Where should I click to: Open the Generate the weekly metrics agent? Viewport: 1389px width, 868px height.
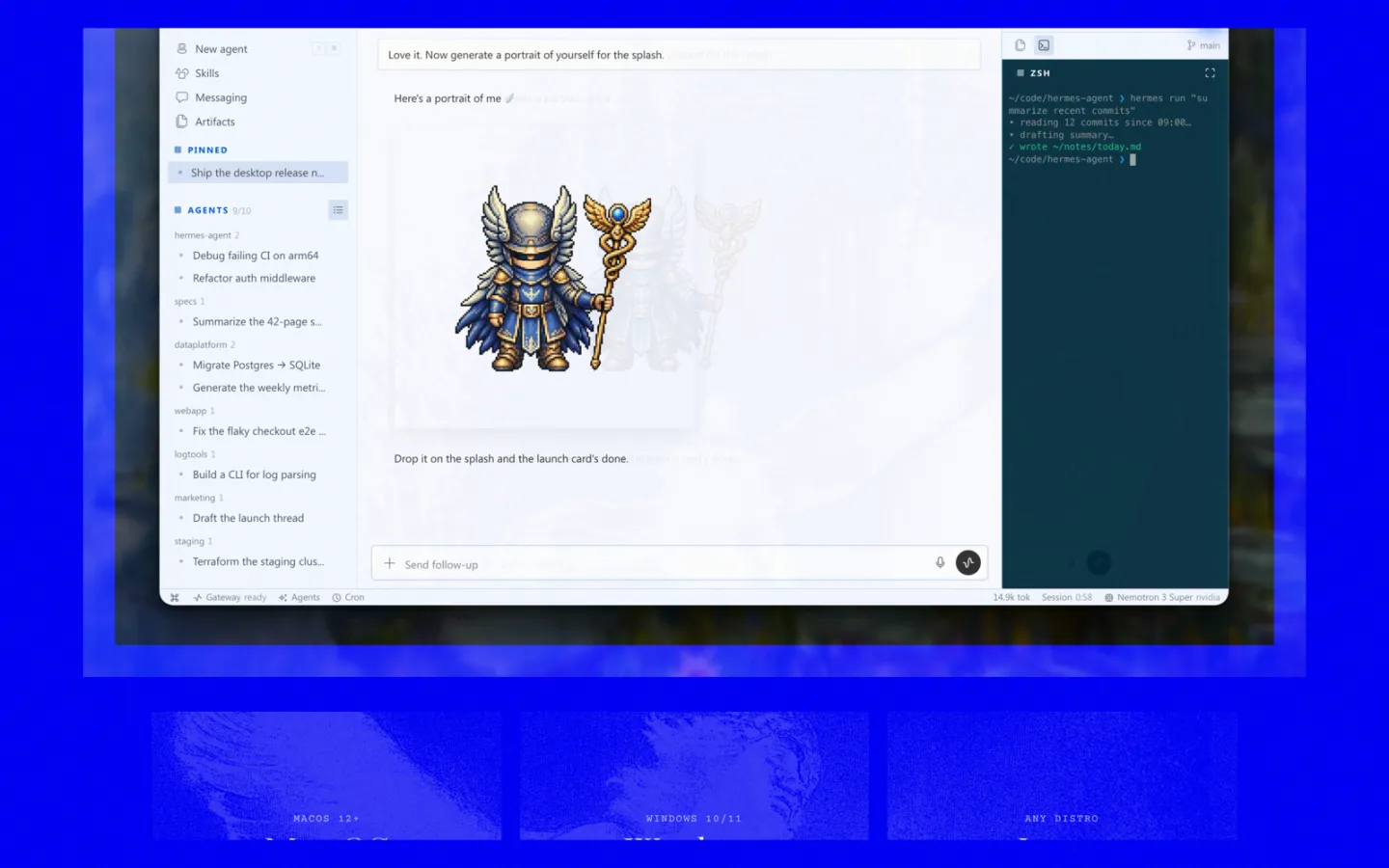point(259,388)
